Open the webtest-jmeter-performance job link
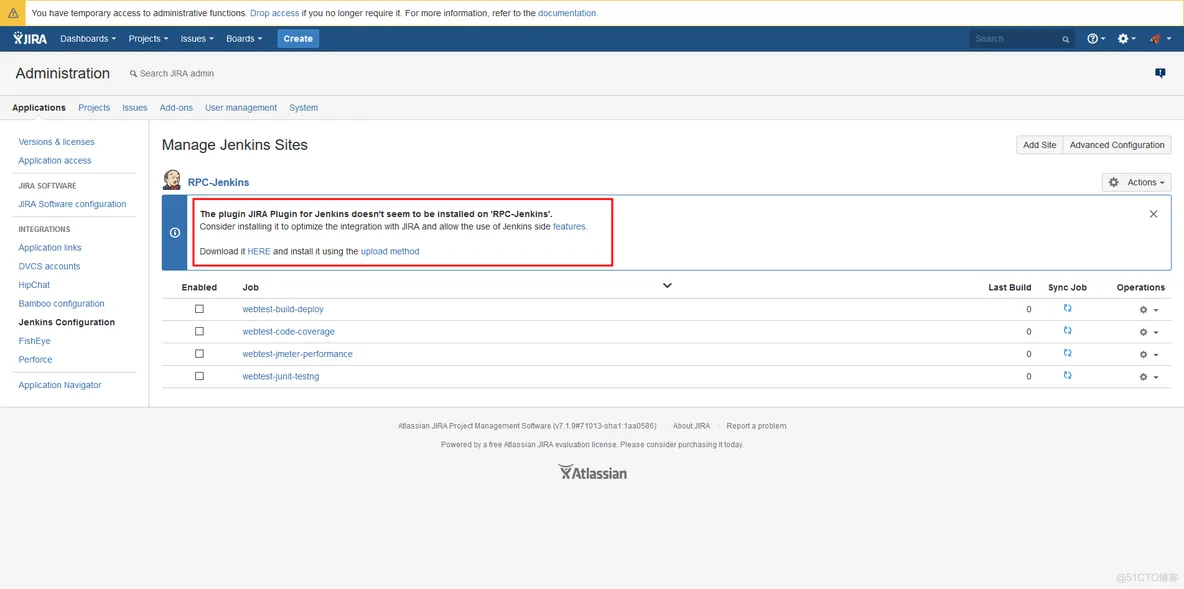Screen dimensions: 1184x589 (x=298, y=353)
